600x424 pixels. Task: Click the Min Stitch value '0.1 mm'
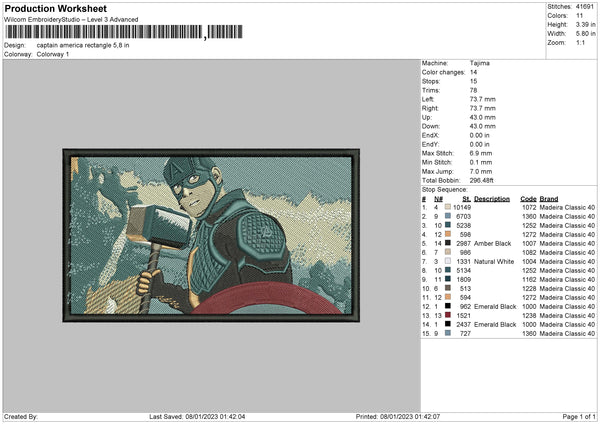coord(481,162)
